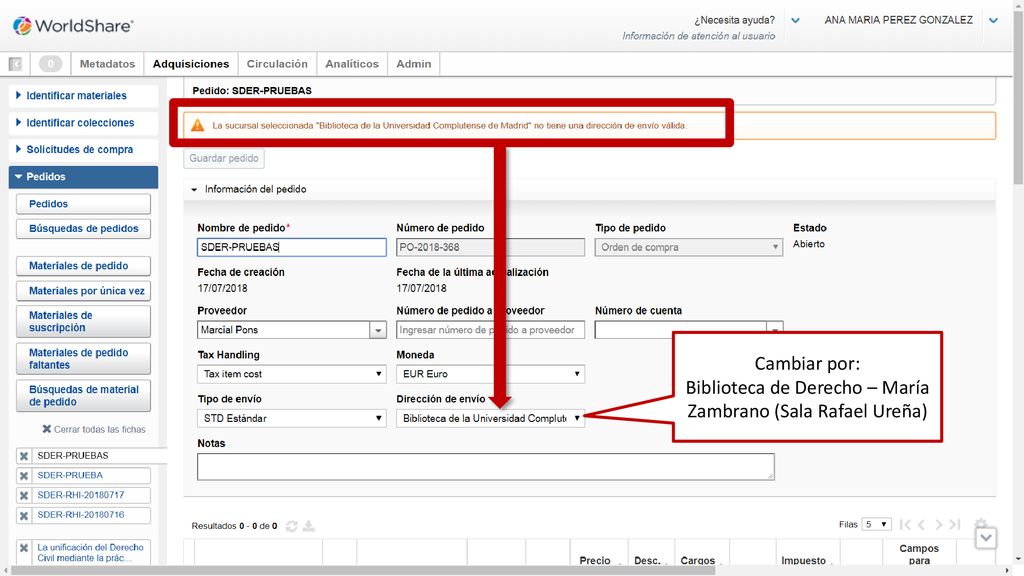The image size is (1024, 576).
Task: Click the WorldShare logo
Action: click(72, 25)
